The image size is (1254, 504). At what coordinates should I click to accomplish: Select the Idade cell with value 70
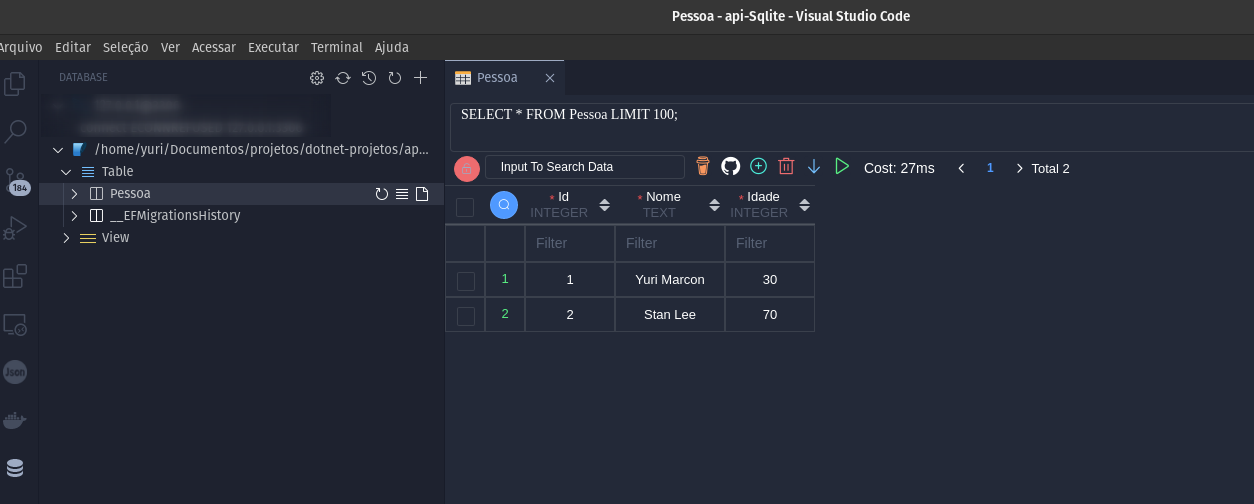pyautogui.click(x=770, y=315)
